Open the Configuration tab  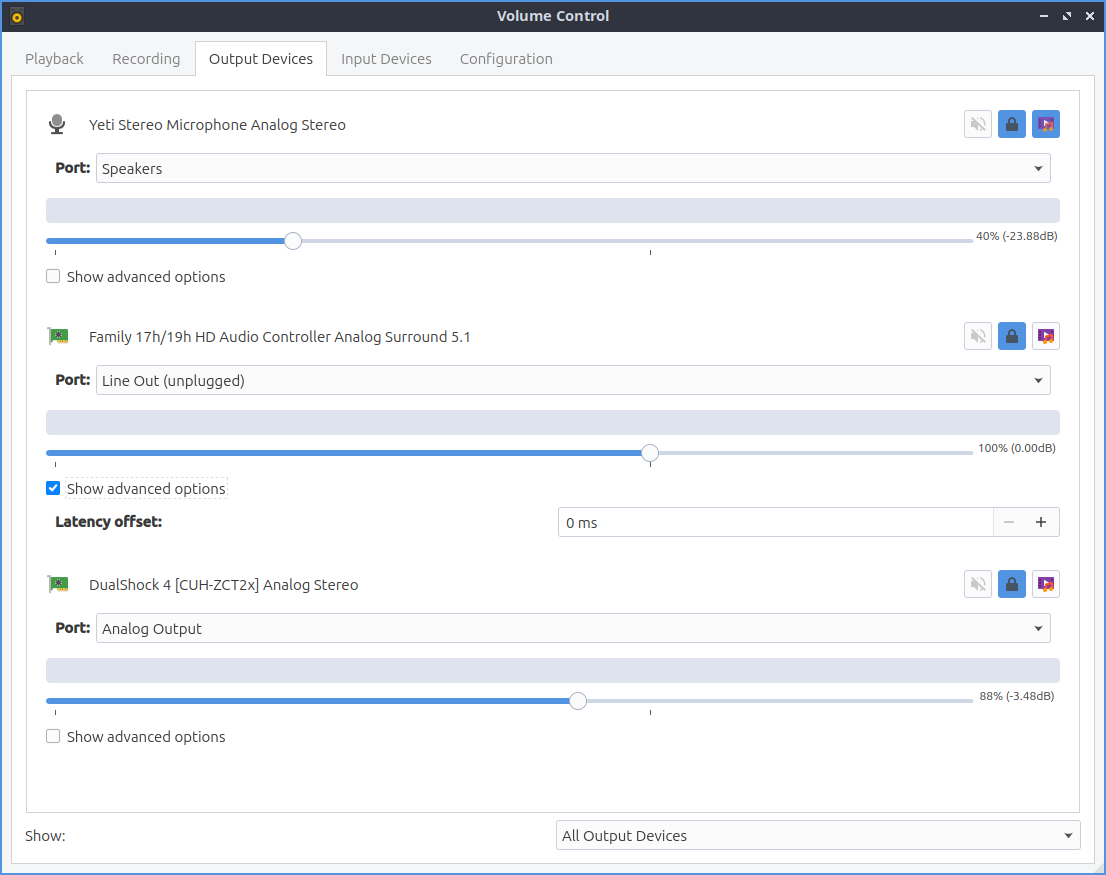[506, 59]
